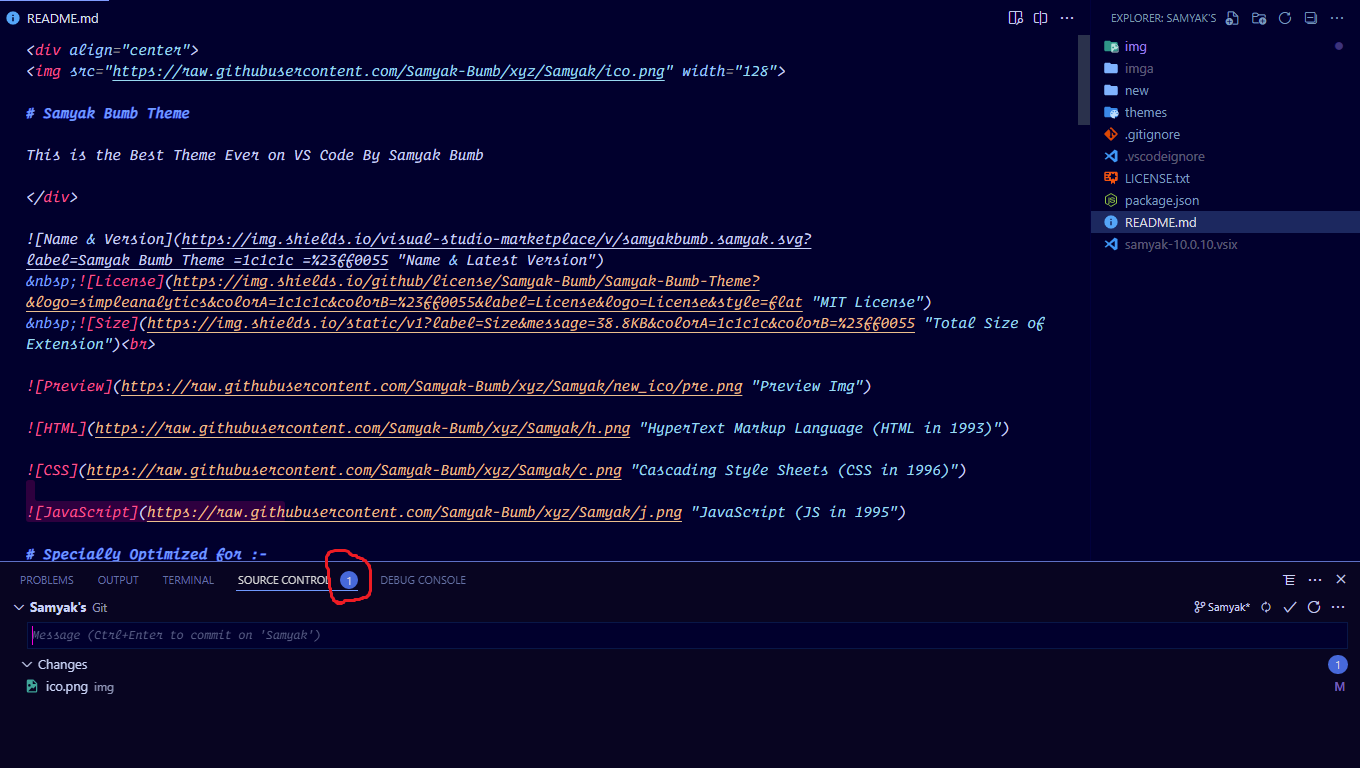
Task: Select the Debug Console tab
Action: tap(422, 580)
